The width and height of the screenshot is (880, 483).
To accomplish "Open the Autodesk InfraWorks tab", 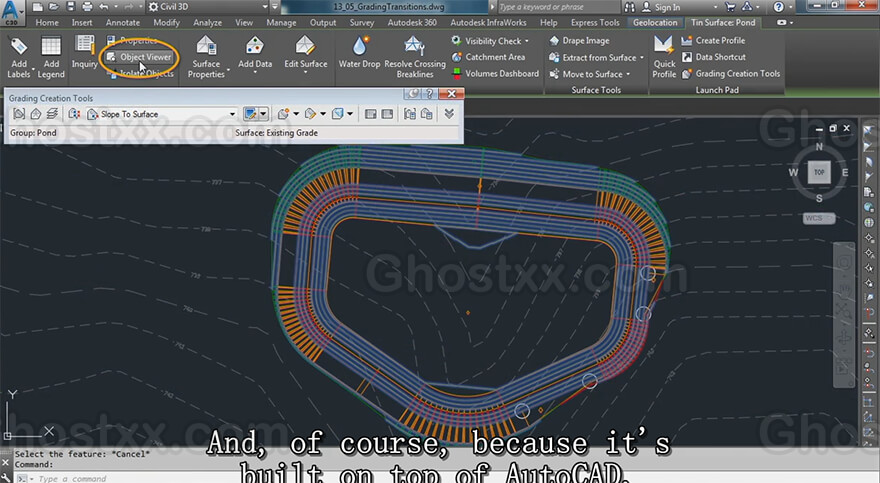I will pos(488,22).
